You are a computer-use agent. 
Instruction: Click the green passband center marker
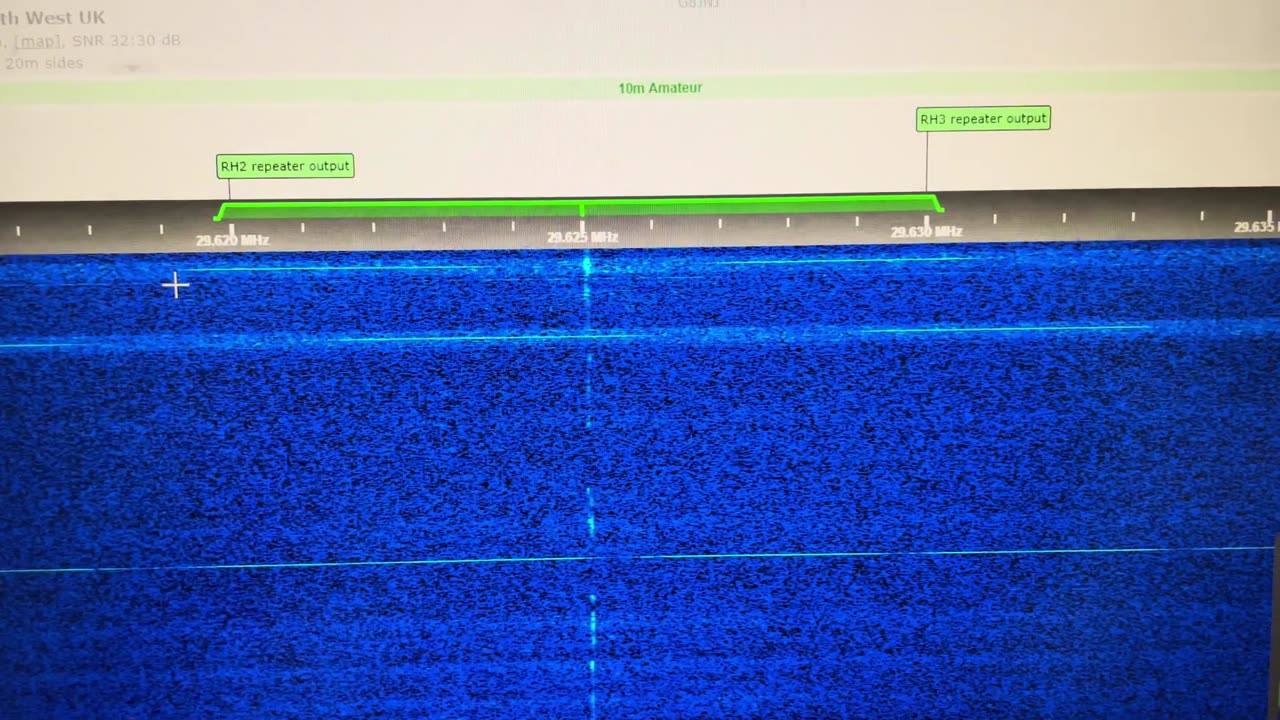pyautogui.click(x=582, y=209)
